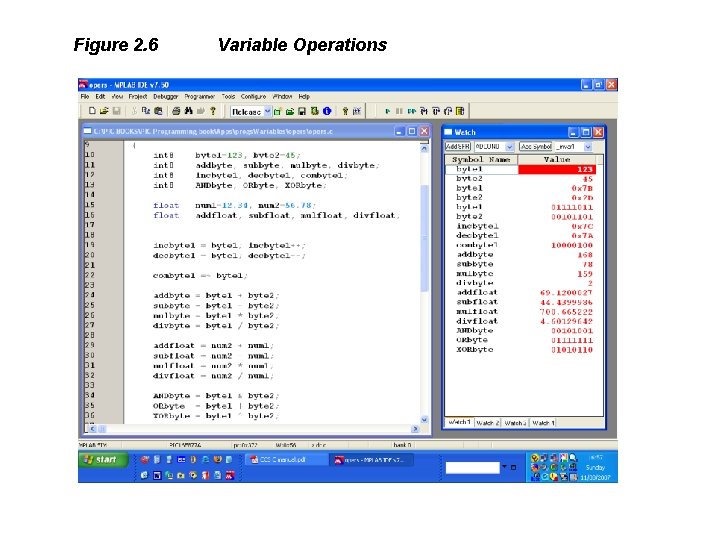Image resolution: width=720 pixels, height=540 pixels.
Task: Click the taskbar clock showing Sunday
Action: (596, 467)
